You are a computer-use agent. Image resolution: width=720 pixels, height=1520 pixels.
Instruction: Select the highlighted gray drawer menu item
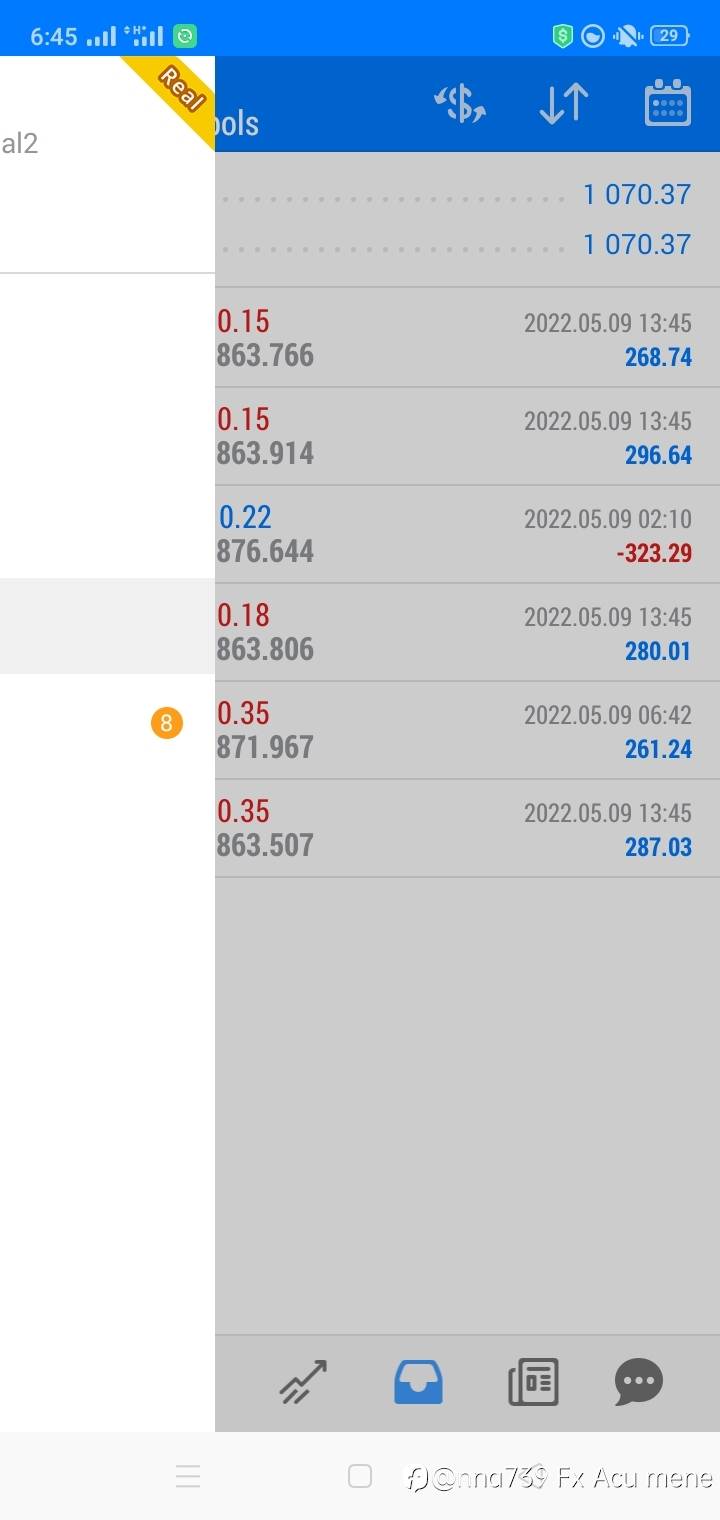107,626
